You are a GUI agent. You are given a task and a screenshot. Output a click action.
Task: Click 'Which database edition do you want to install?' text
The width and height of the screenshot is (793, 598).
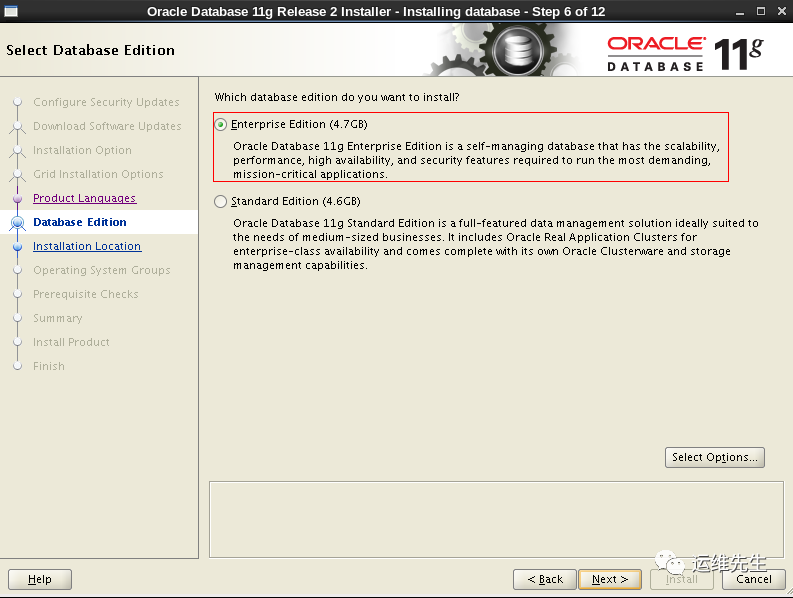[x=337, y=97]
